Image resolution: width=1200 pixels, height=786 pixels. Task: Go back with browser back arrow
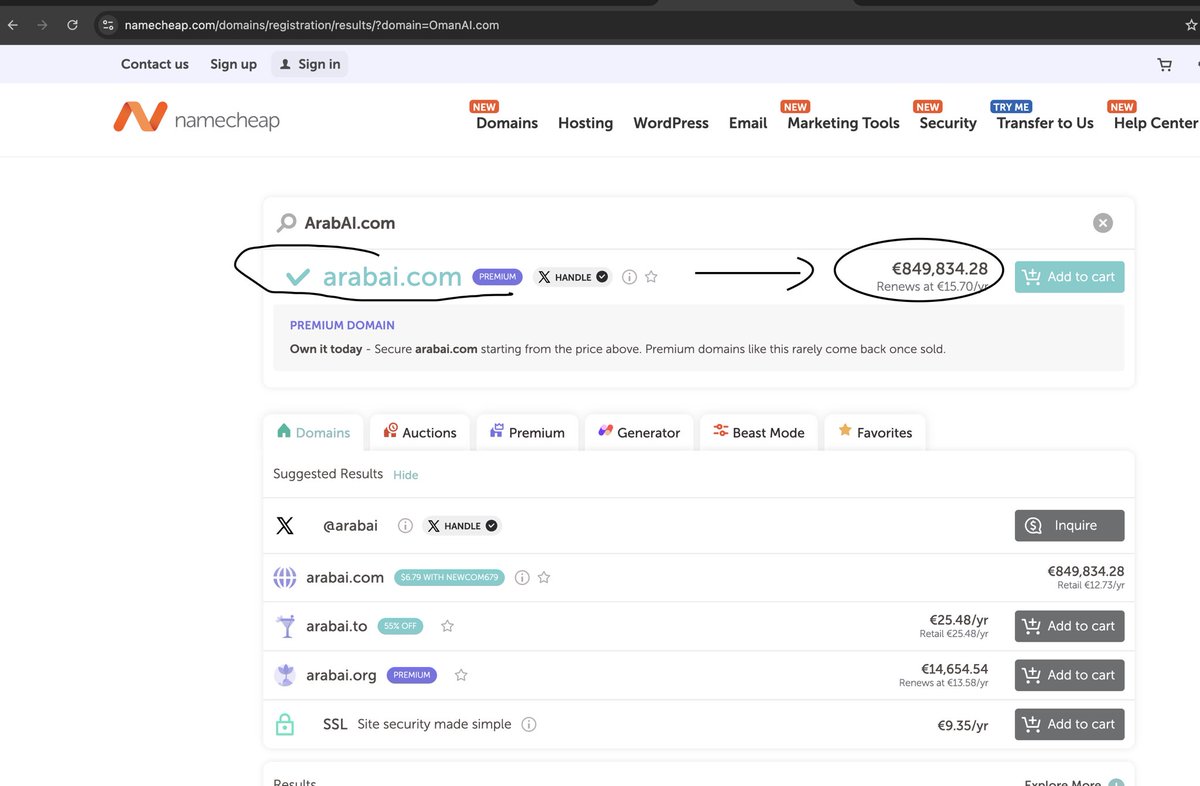click(12, 25)
